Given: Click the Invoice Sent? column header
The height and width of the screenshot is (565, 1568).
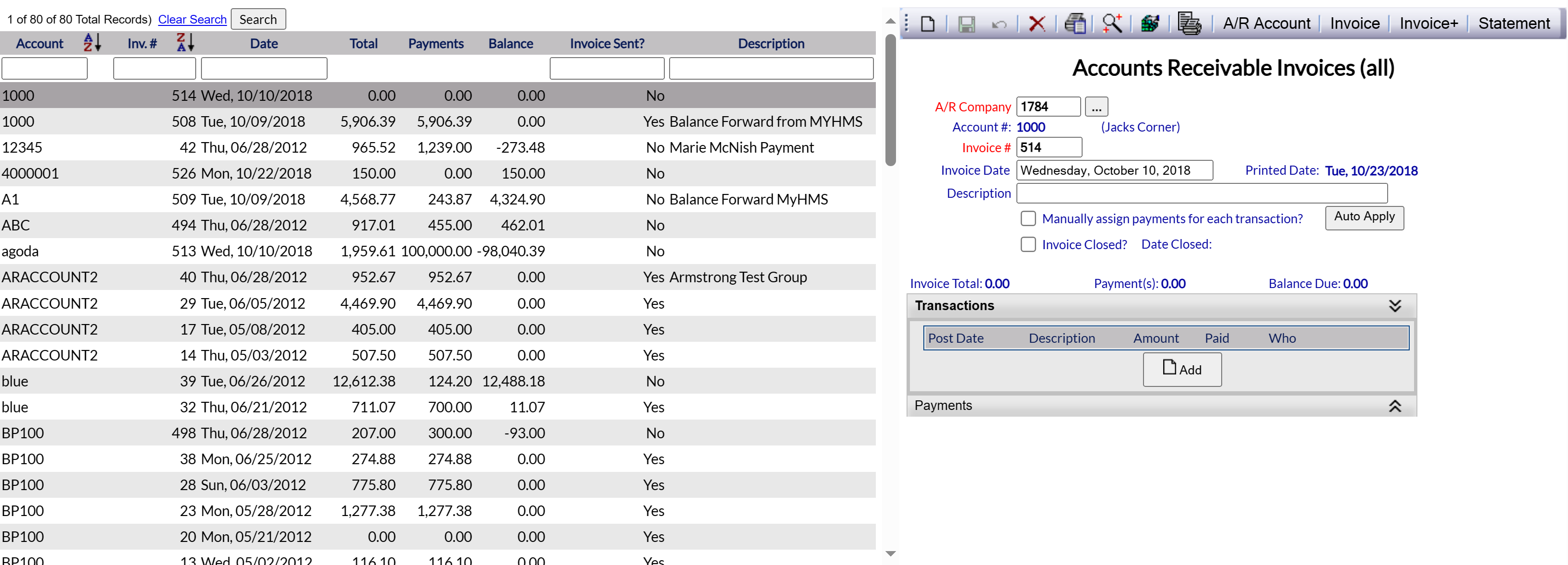Looking at the screenshot, I should [x=607, y=43].
